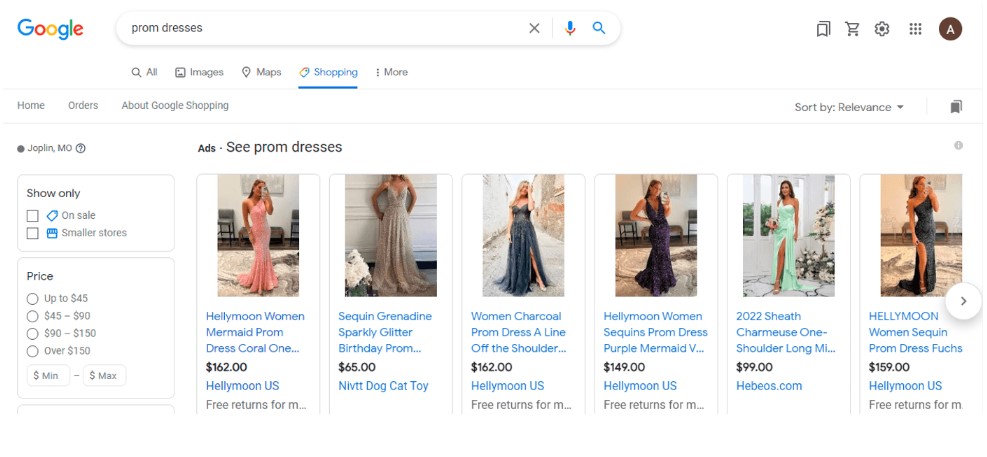Open the shopping cart icon
This screenshot has height=457, width=987.
pos(852,29)
